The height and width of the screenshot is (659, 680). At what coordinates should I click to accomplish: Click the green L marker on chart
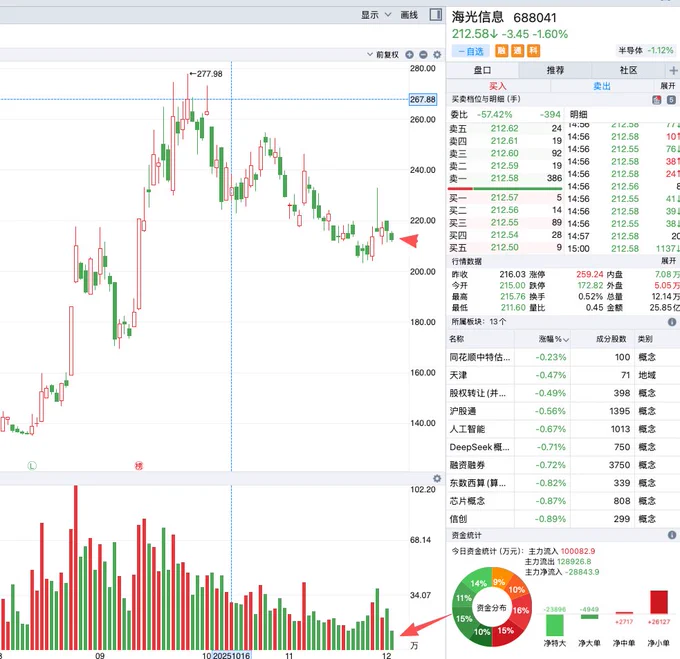[x=32, y=466]
